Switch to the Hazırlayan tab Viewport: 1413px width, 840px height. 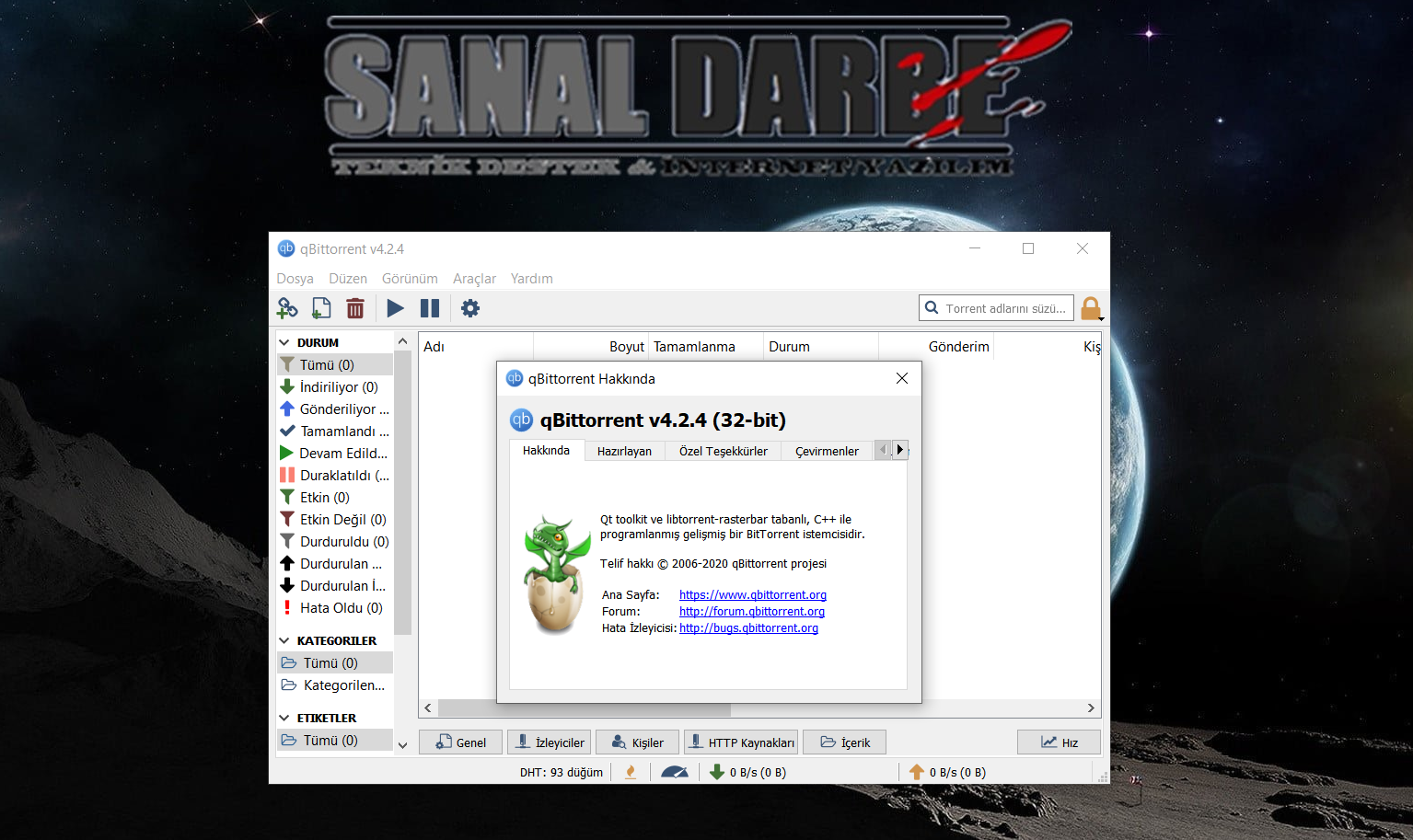624,452
